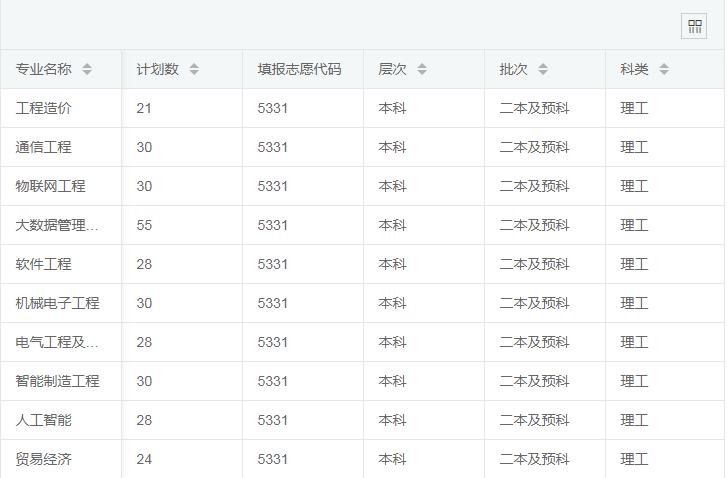
Task: Click 二本及预科 in 智能制造工程 row
Action: point(535,381)
